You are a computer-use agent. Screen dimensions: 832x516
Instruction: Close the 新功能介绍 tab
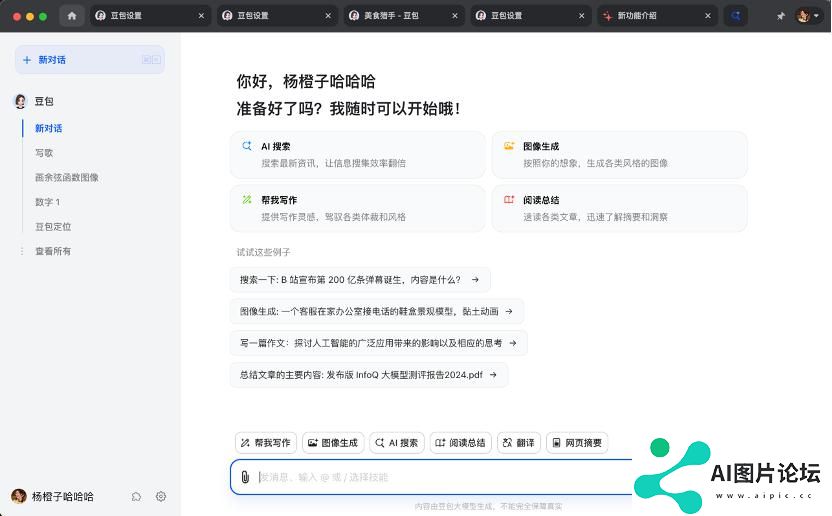(708, 16)
